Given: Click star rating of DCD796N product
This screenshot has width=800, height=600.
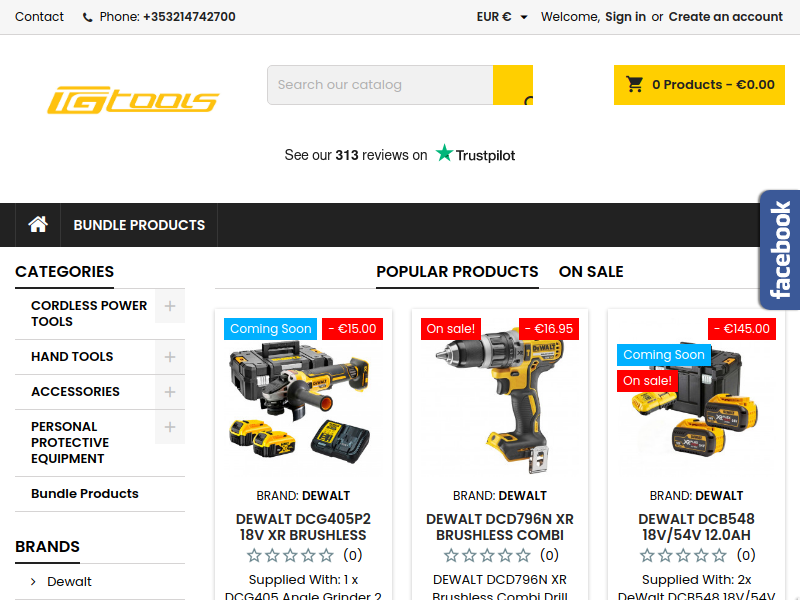Looking at the screenshot, I should point(487,555).
